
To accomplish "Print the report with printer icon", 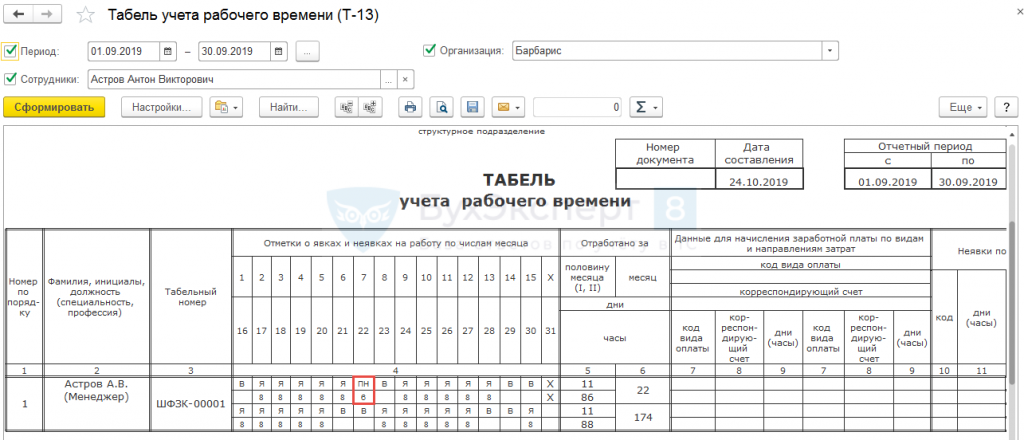I will (411, 108).
